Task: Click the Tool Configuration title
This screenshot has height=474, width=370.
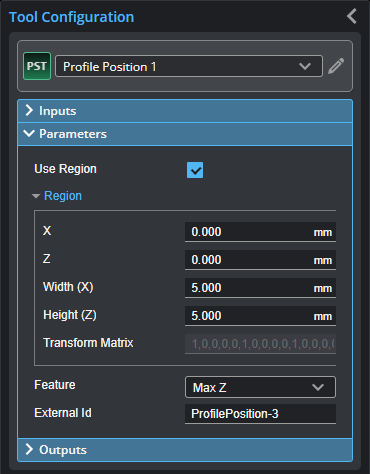Action: (x=71, y=17)
